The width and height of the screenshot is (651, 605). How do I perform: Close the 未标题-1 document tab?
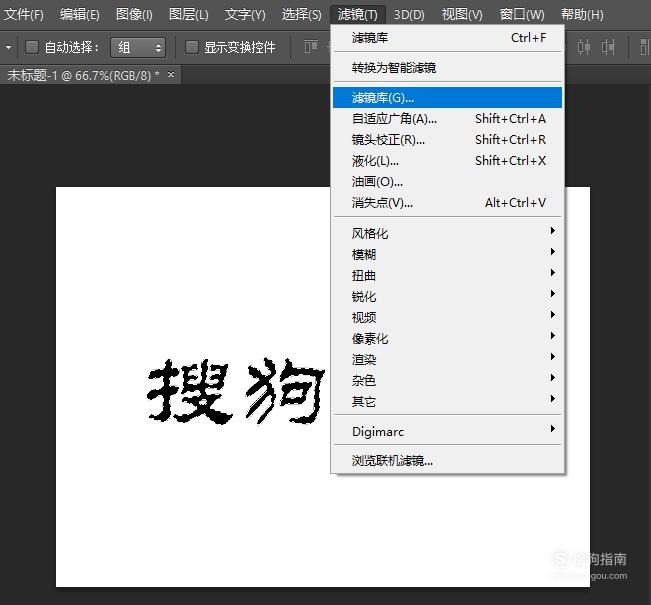pyautogui.click(x=171, y=75)
